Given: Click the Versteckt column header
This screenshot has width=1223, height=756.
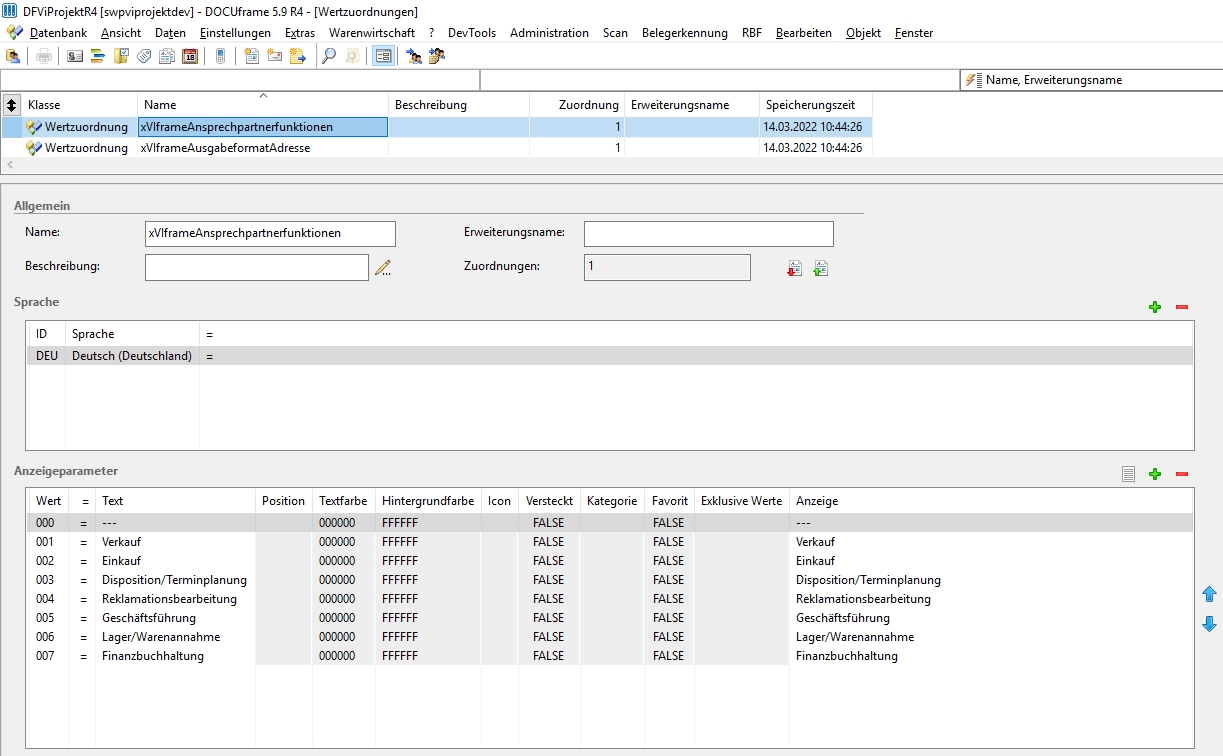Looking at the screenshot, I should (549, 501).
